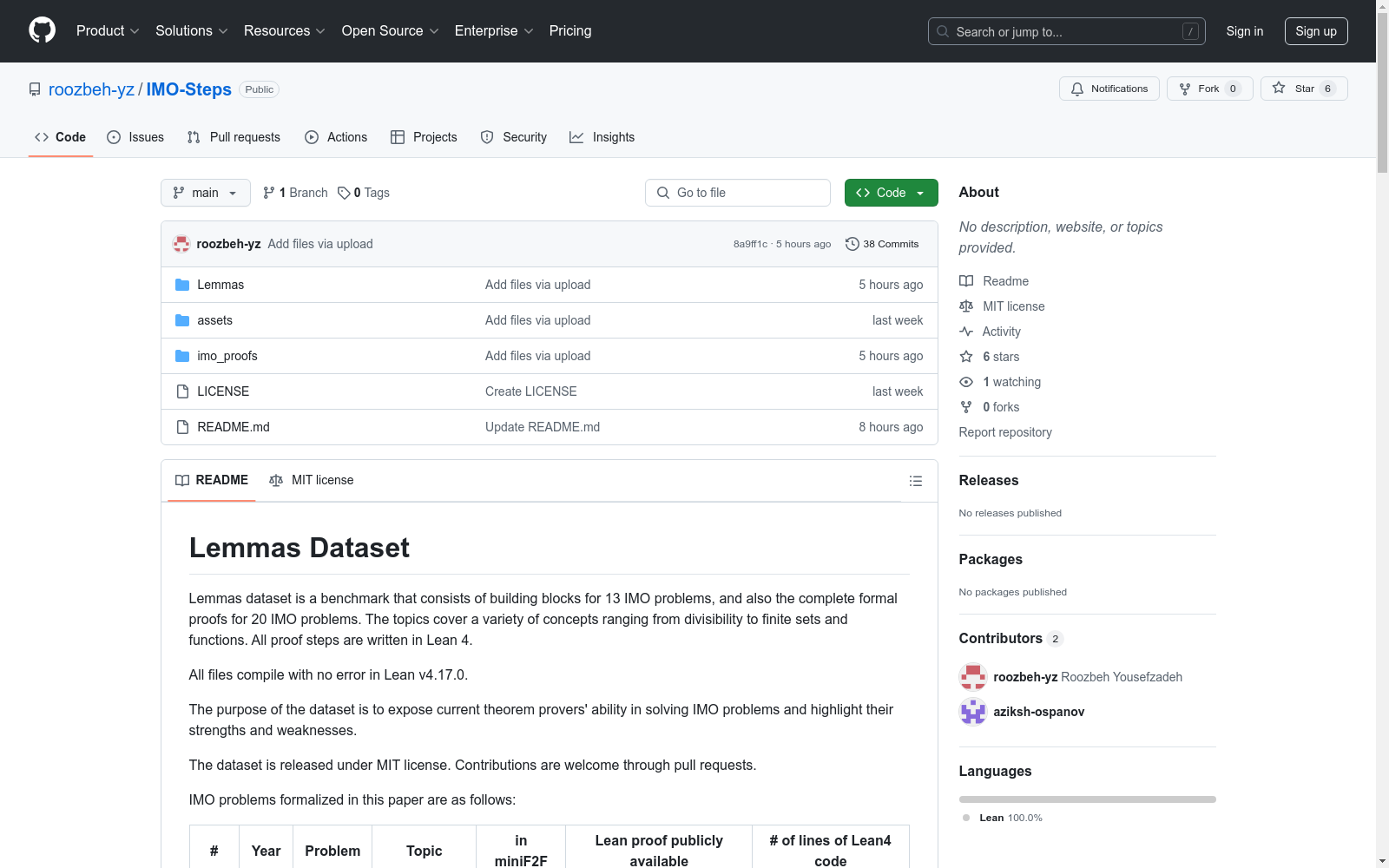Open the 'Update README.md' commit message
The width and height of the screenshot is (1389, 868).
pyautogui.click(x=543, y=427)
